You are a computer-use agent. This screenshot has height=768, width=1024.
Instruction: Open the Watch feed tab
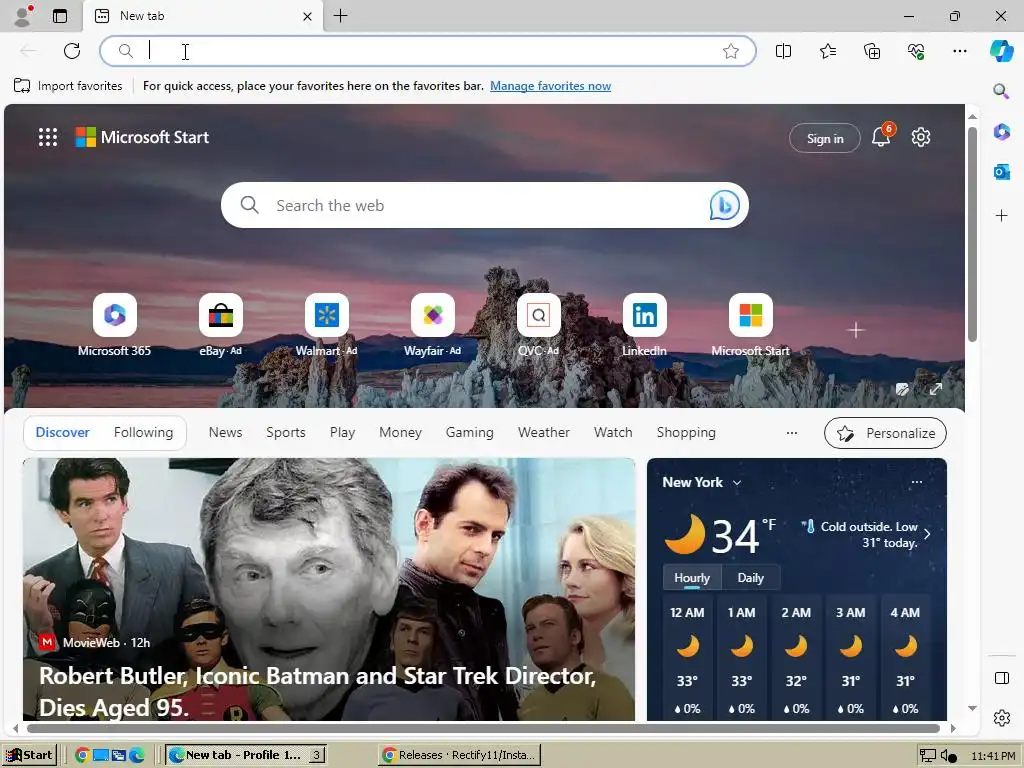click(x=613, y=432)
